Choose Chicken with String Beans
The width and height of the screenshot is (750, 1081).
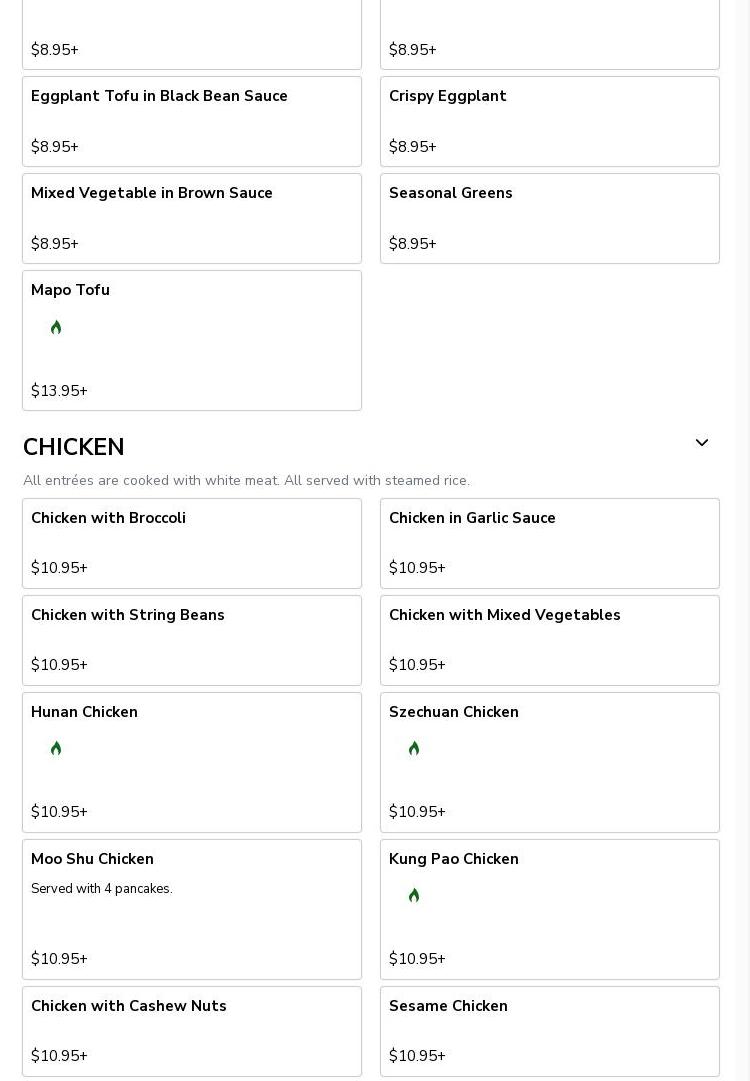pyautogui.click(x=192, y=640)
